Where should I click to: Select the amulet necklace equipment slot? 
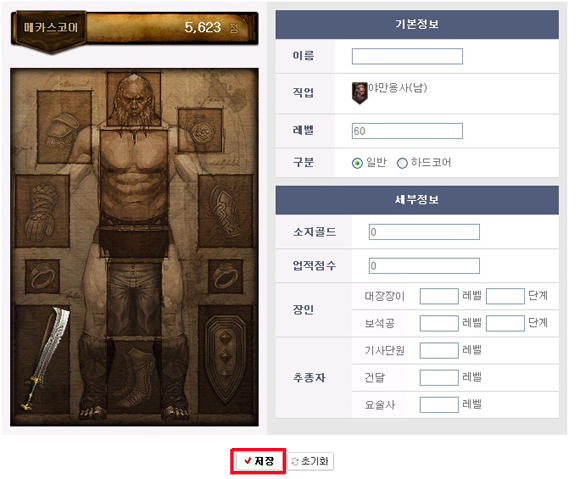[200, 130]
